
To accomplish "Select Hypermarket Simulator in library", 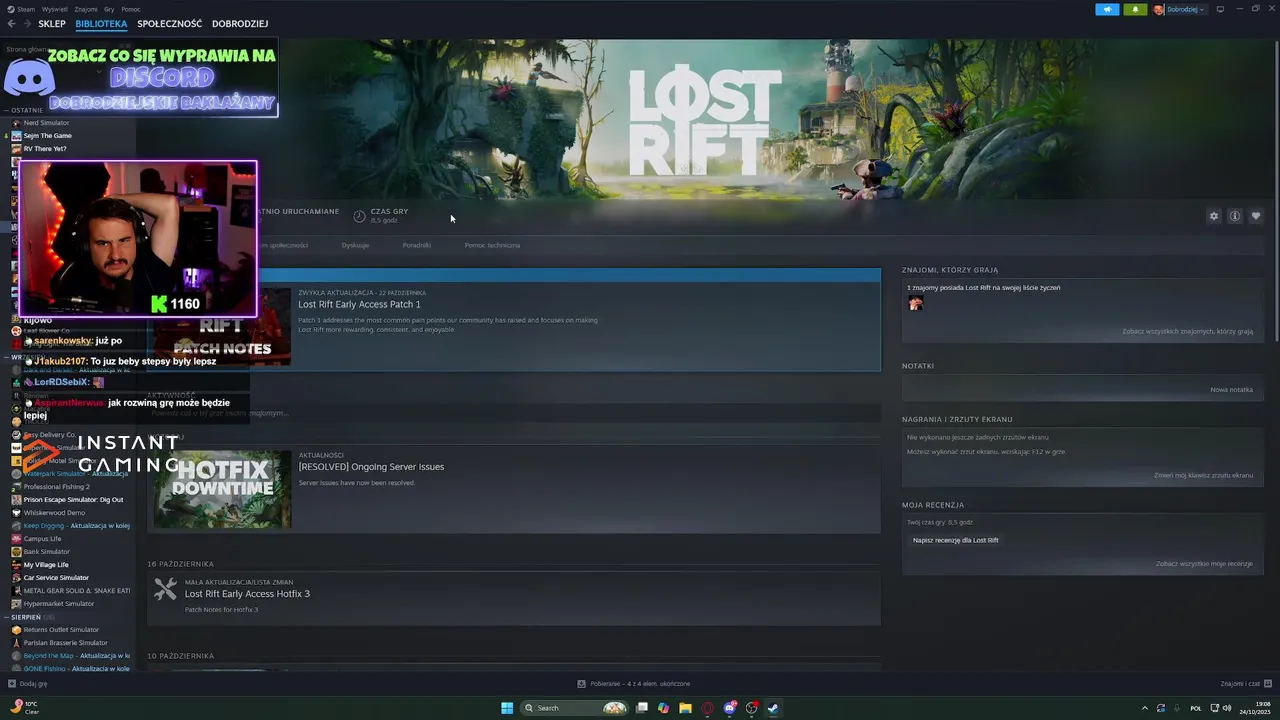I will click(59, 604).
